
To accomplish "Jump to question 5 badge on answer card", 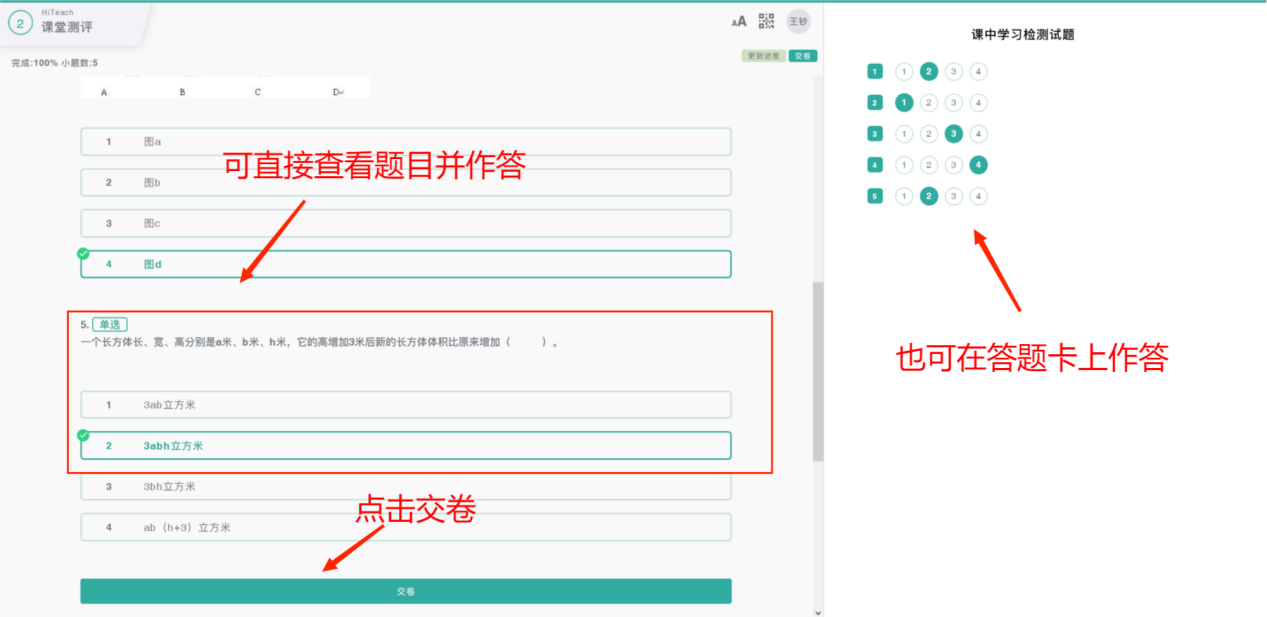I will click(x=875, y=196).
